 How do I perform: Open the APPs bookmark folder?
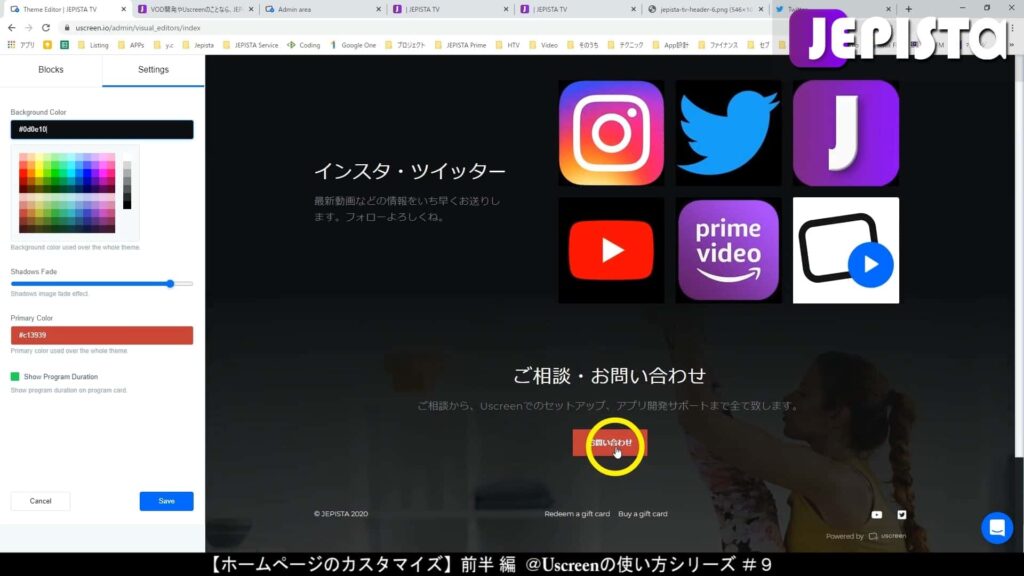click(131, 45)
